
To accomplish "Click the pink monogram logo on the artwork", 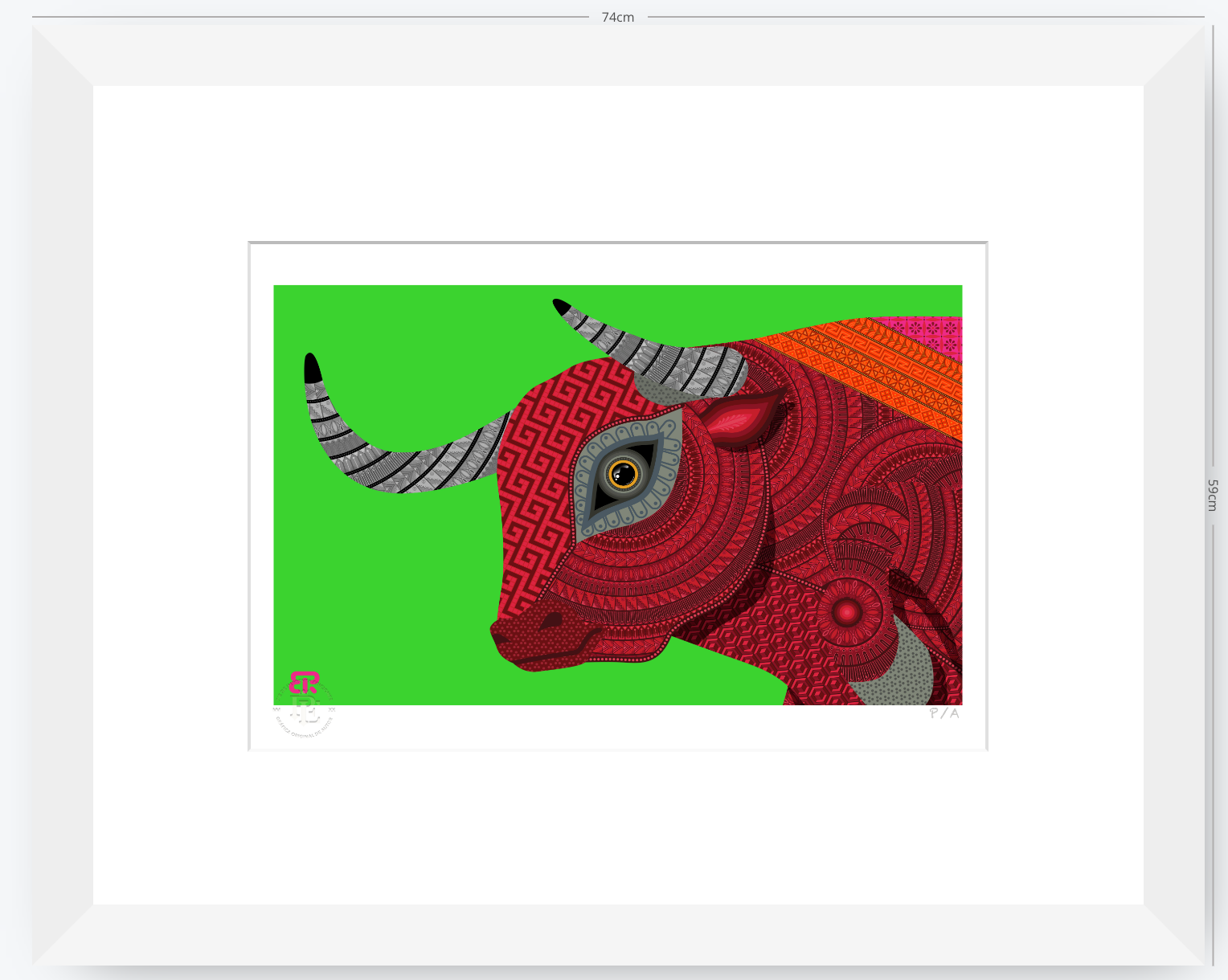I will [304, 683].
